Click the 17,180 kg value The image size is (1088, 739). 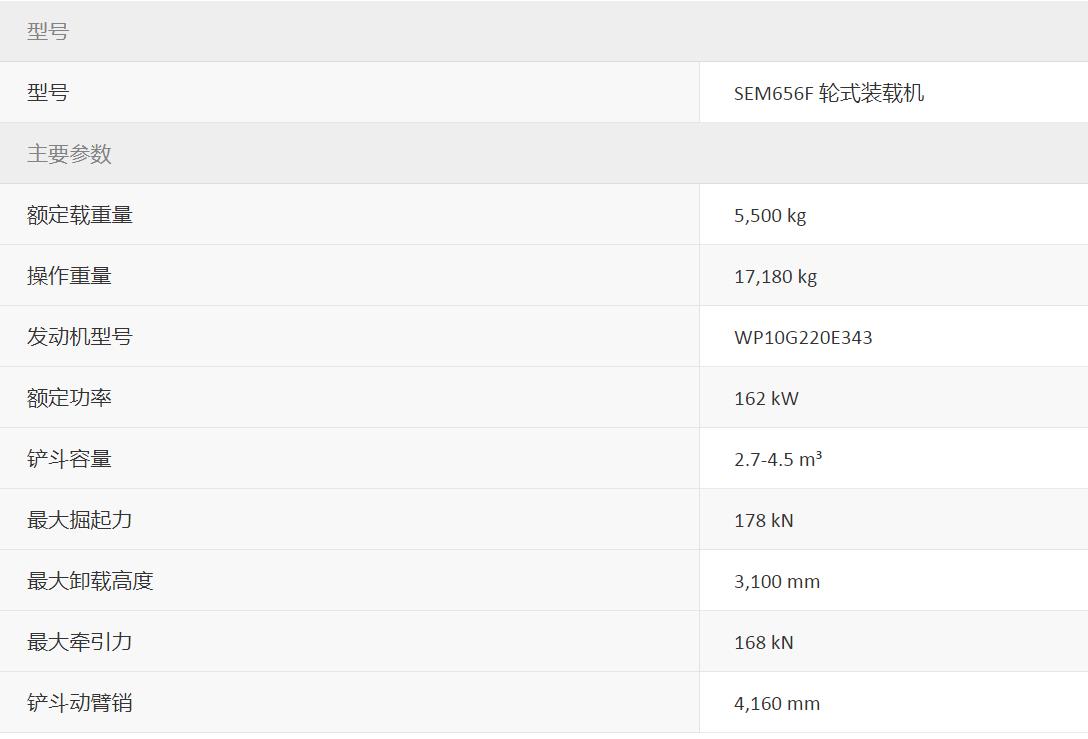775,276
